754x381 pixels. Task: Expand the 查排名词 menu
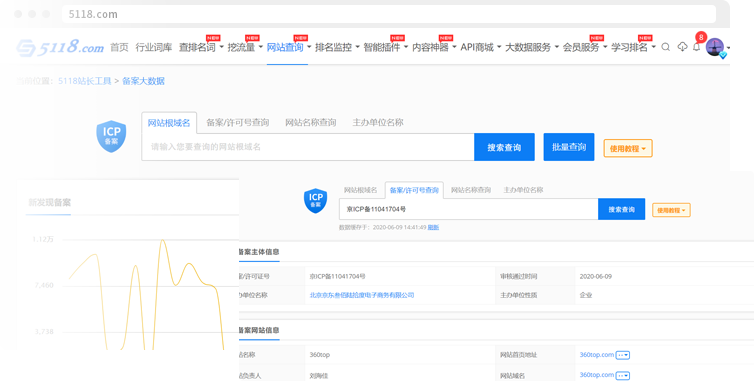(201, 47)
